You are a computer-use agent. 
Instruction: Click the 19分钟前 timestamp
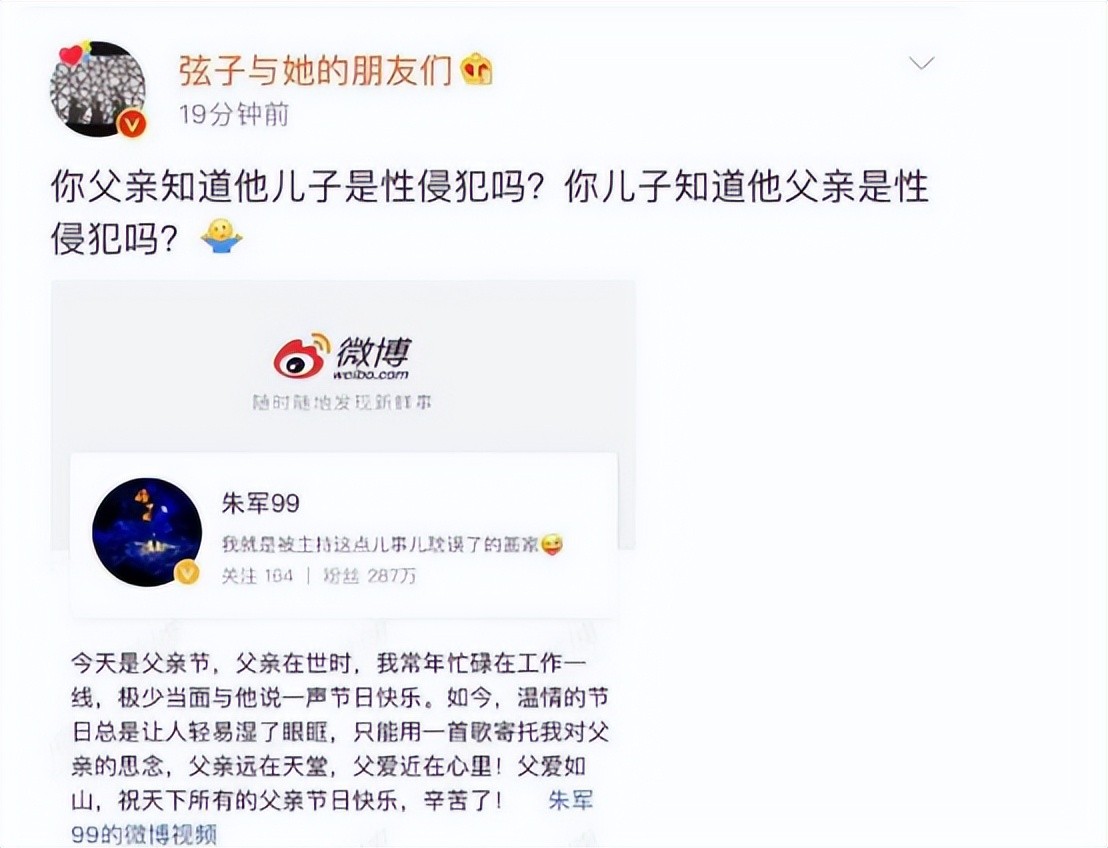point(233,114)
